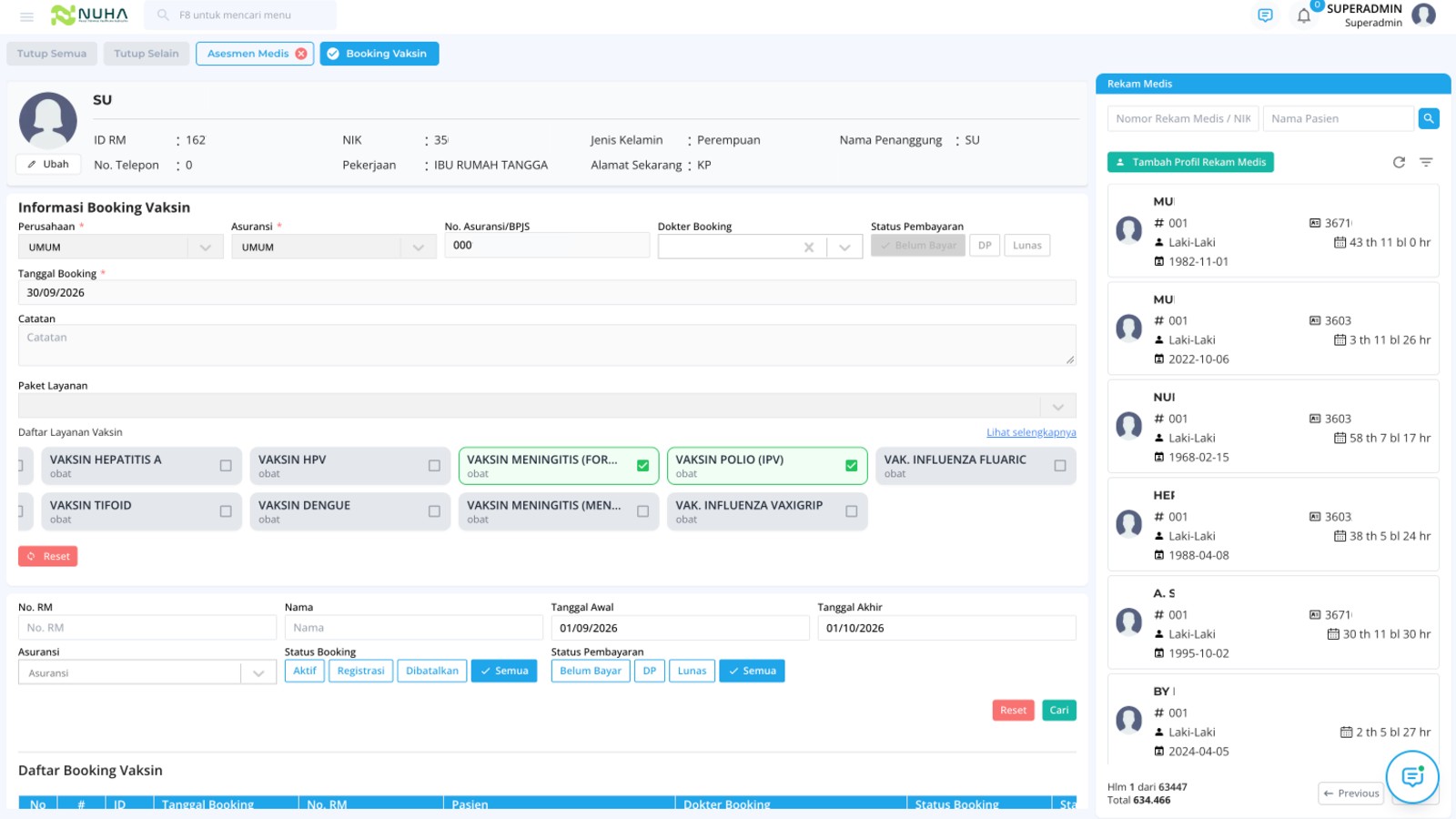The height and width of the screenshot is (819, 1456).
Task: Uncheck VAKSIN MENINGITIS (FOR...) checkbox
Action: pos(642,466)
